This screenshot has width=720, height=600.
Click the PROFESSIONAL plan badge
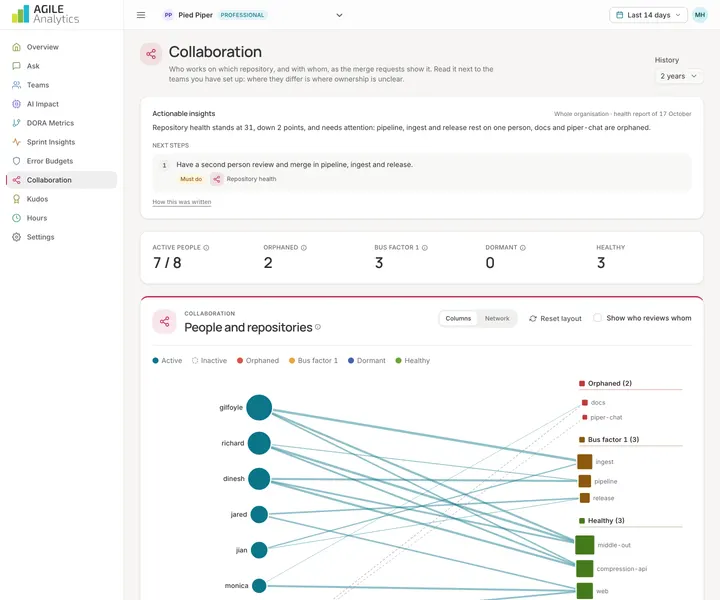pyautogui.click(x=242, y=15)
